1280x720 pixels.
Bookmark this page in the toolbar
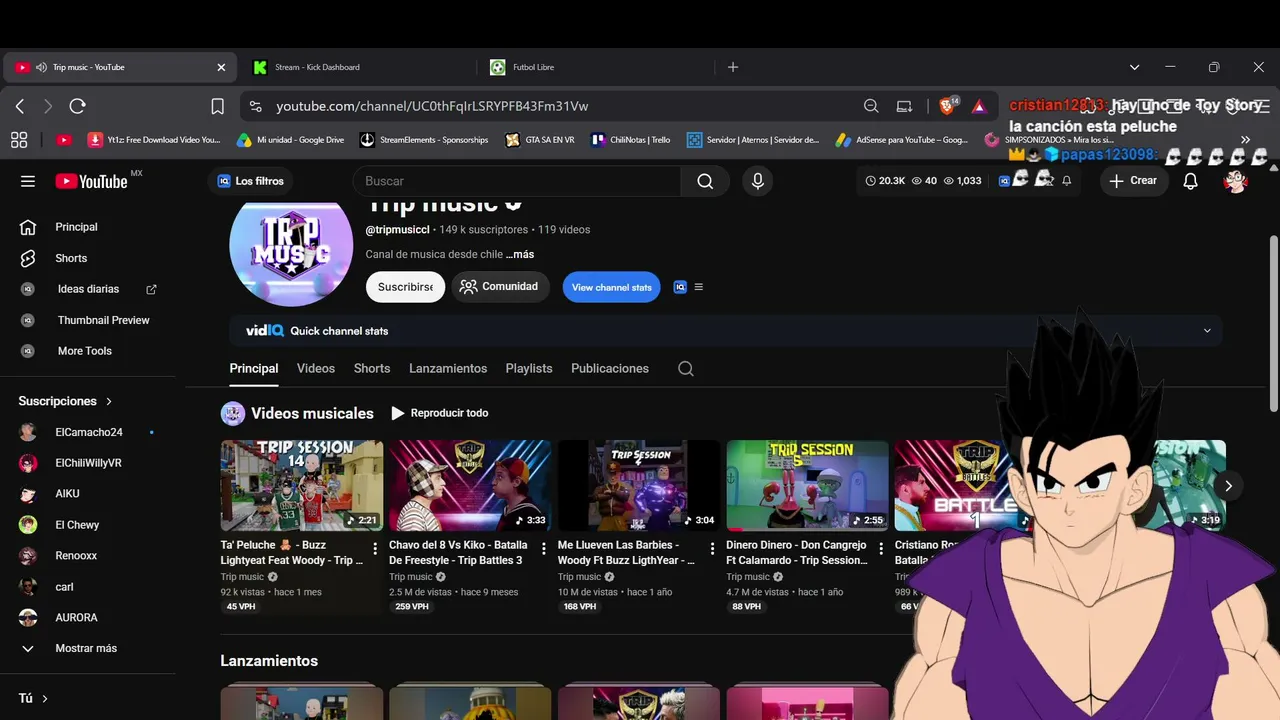[x=217, y=106]
